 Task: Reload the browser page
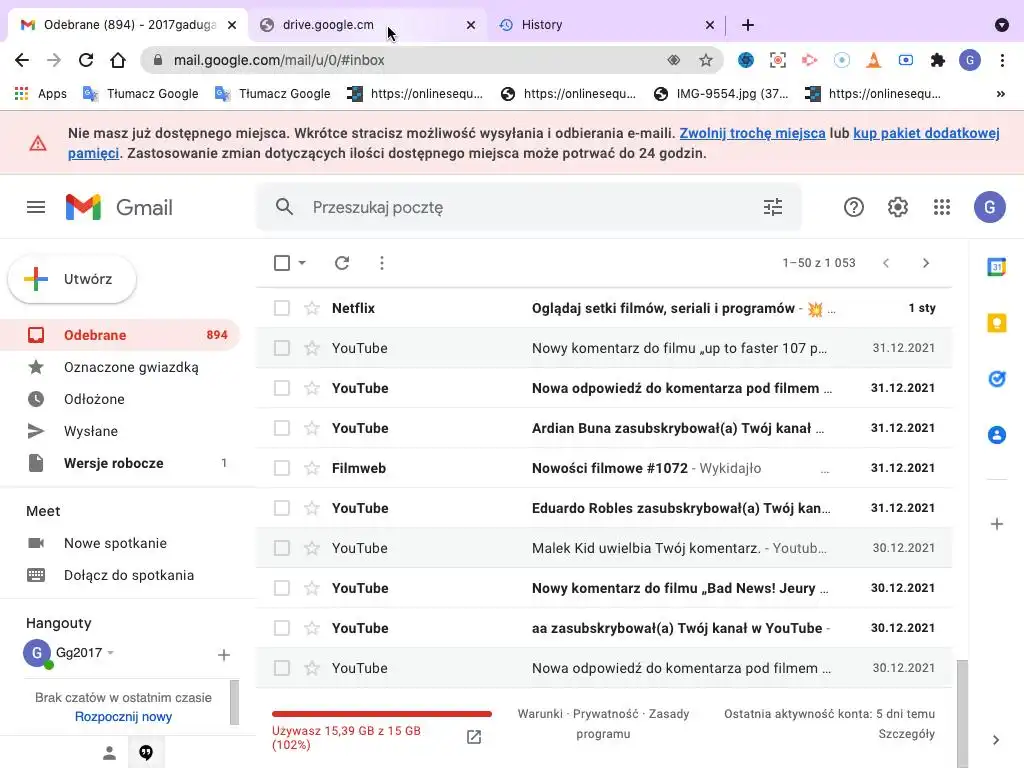[86, 60]
